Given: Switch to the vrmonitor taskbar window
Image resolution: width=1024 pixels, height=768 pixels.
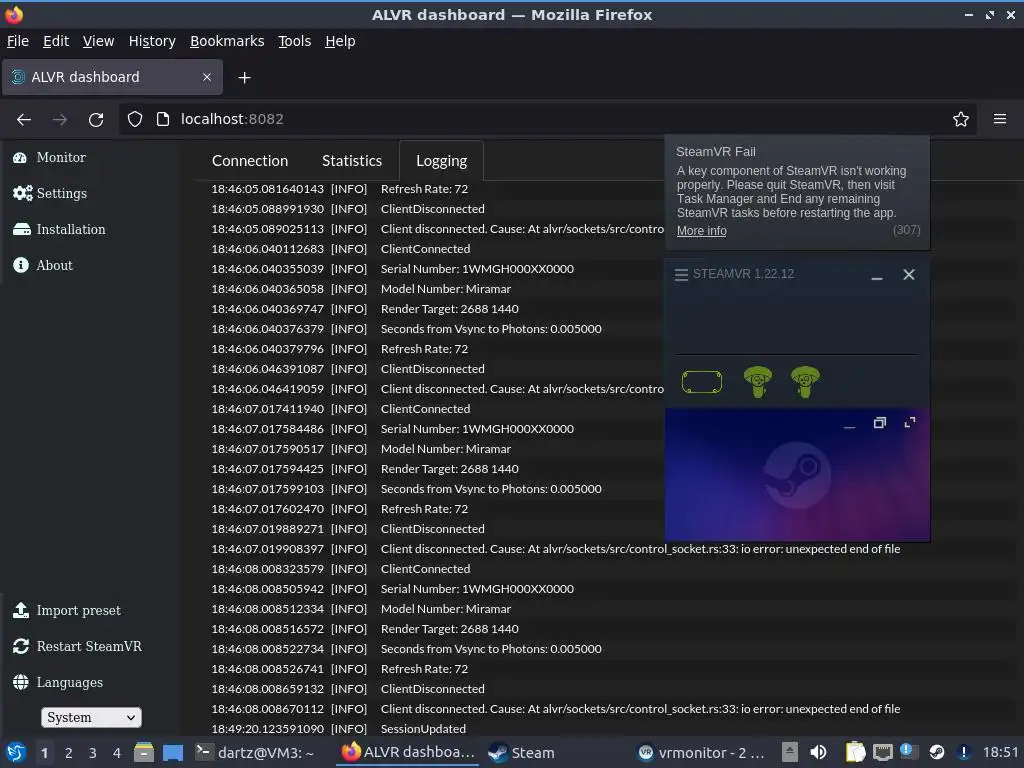Looking at the screenshot, I should coord(701,752).
